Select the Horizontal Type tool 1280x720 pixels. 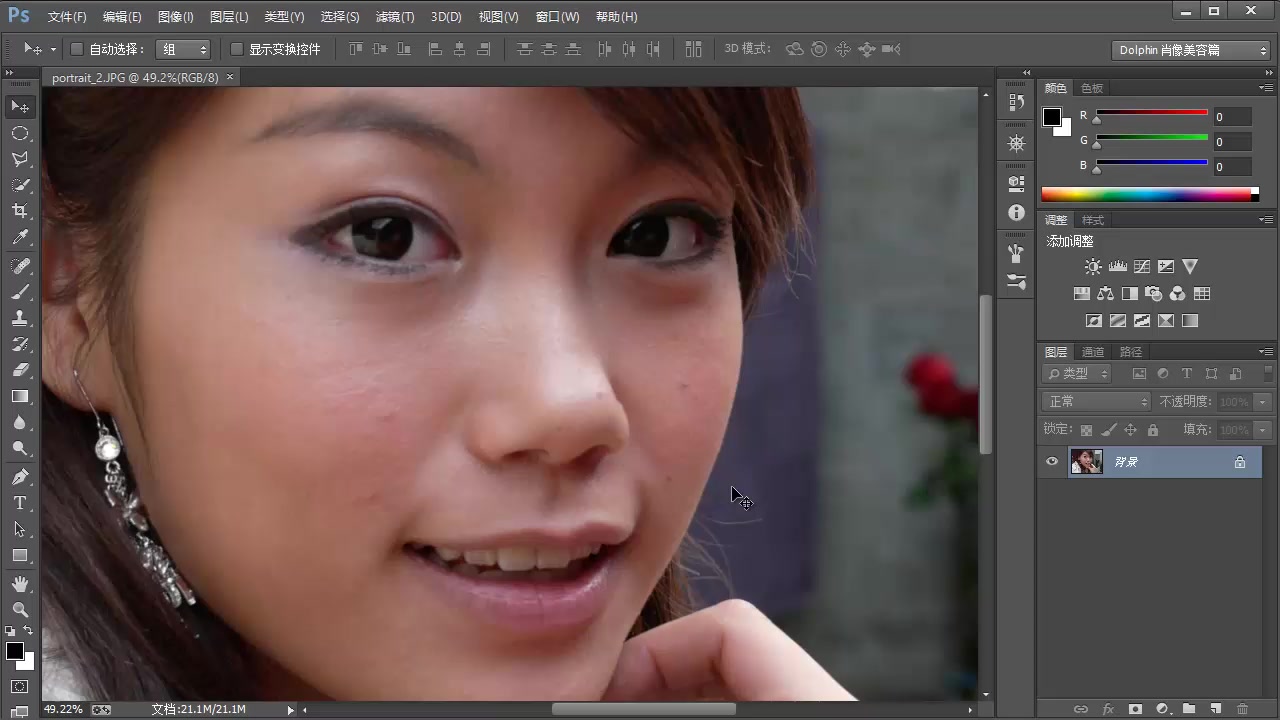20,503
